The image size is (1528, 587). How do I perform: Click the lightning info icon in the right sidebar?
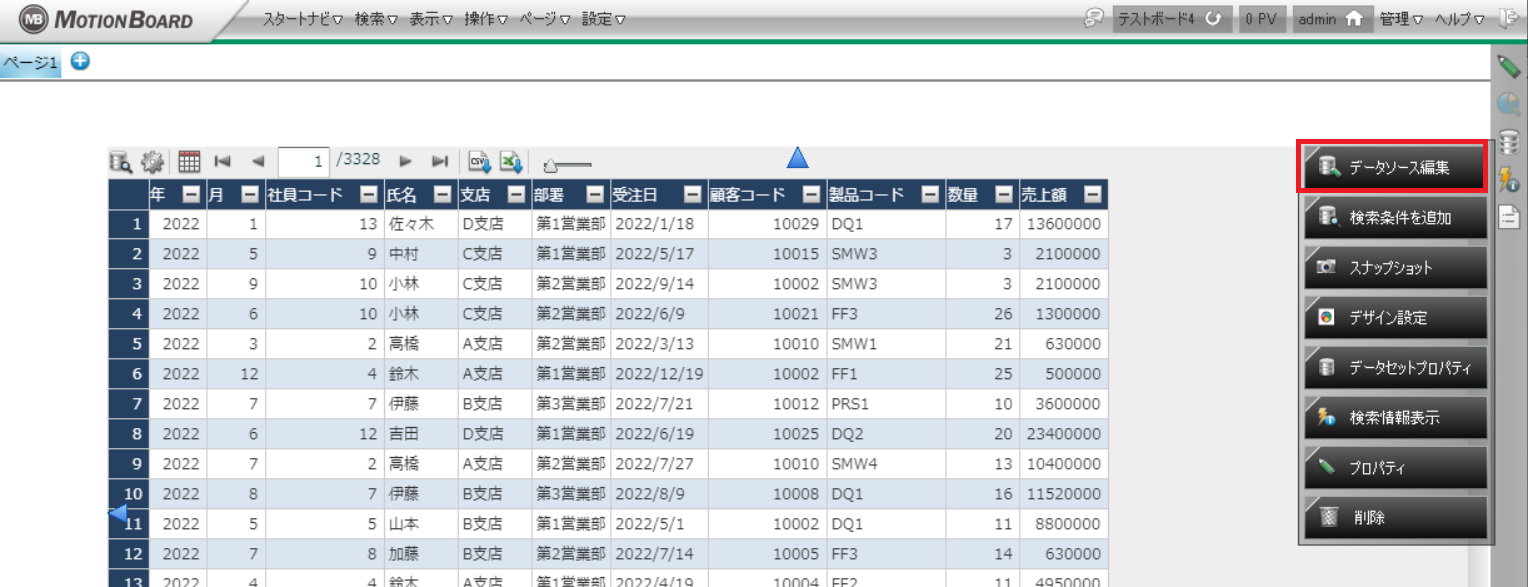[1509, 179]
